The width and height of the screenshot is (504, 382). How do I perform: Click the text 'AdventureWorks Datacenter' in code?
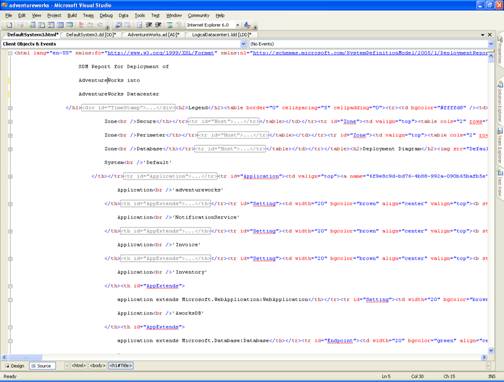pyautogui.click(x=119, y=94)
